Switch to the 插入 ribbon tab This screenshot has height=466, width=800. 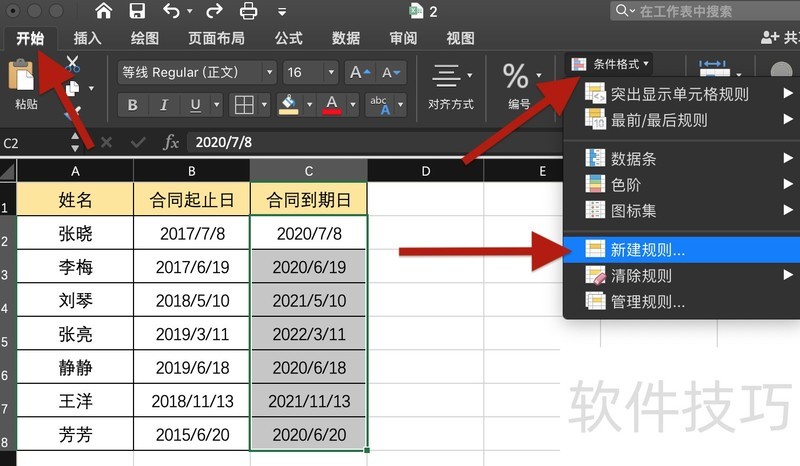point(87,38)
